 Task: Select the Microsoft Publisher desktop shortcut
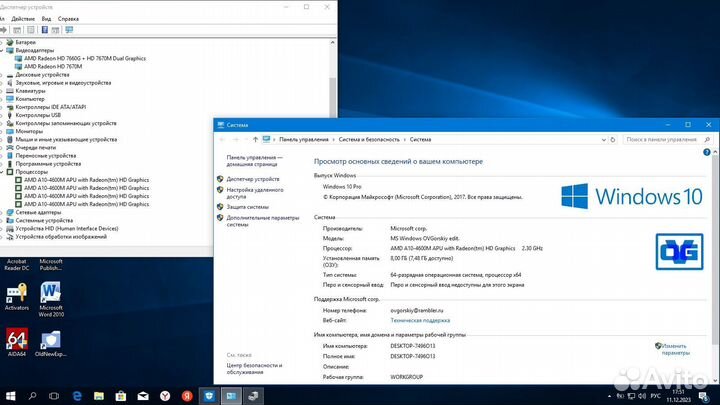51,264
